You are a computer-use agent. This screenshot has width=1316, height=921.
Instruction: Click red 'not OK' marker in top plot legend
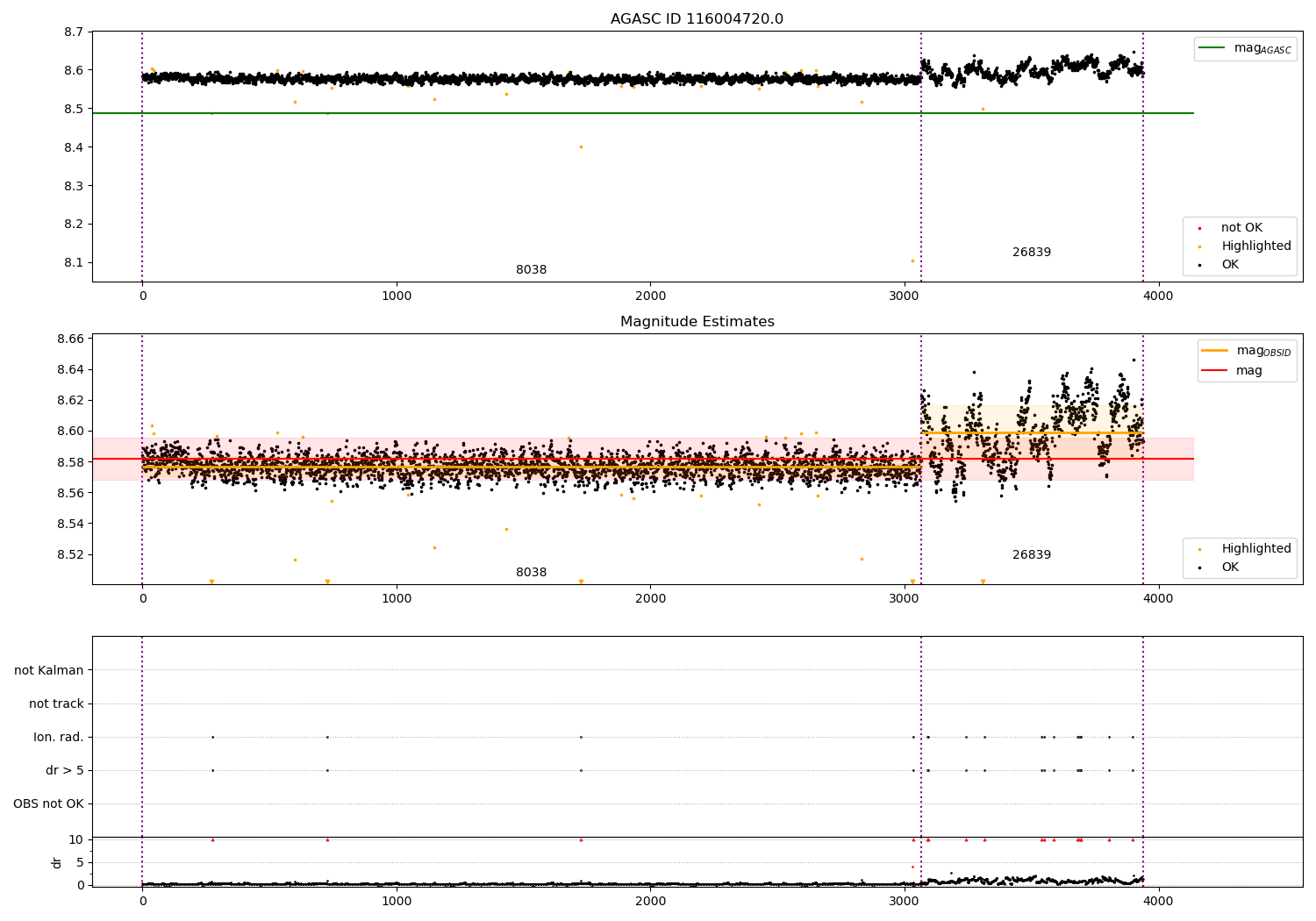(1199, 228)
